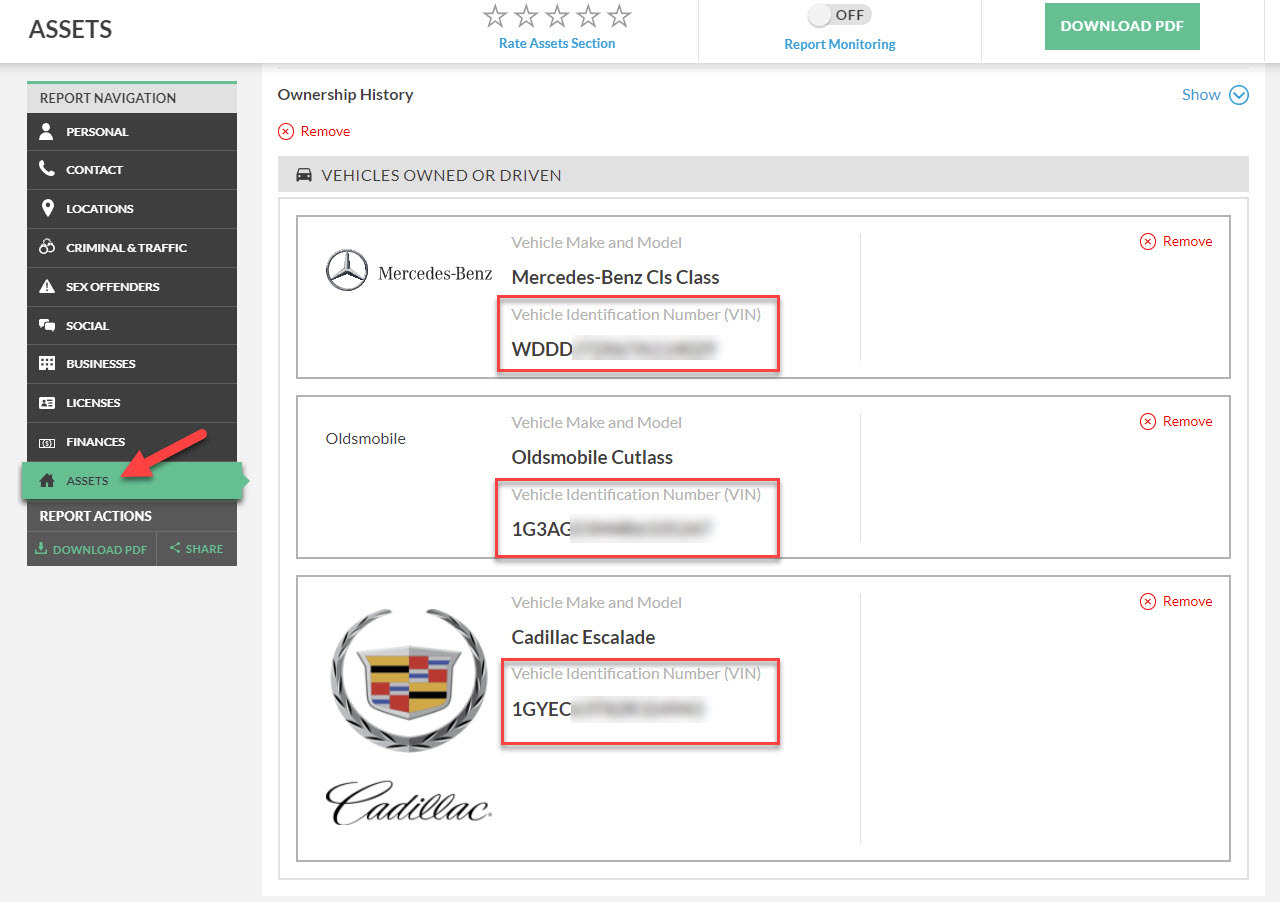
Task: Click the Share button in Report Actions
Action: point(197,549)
